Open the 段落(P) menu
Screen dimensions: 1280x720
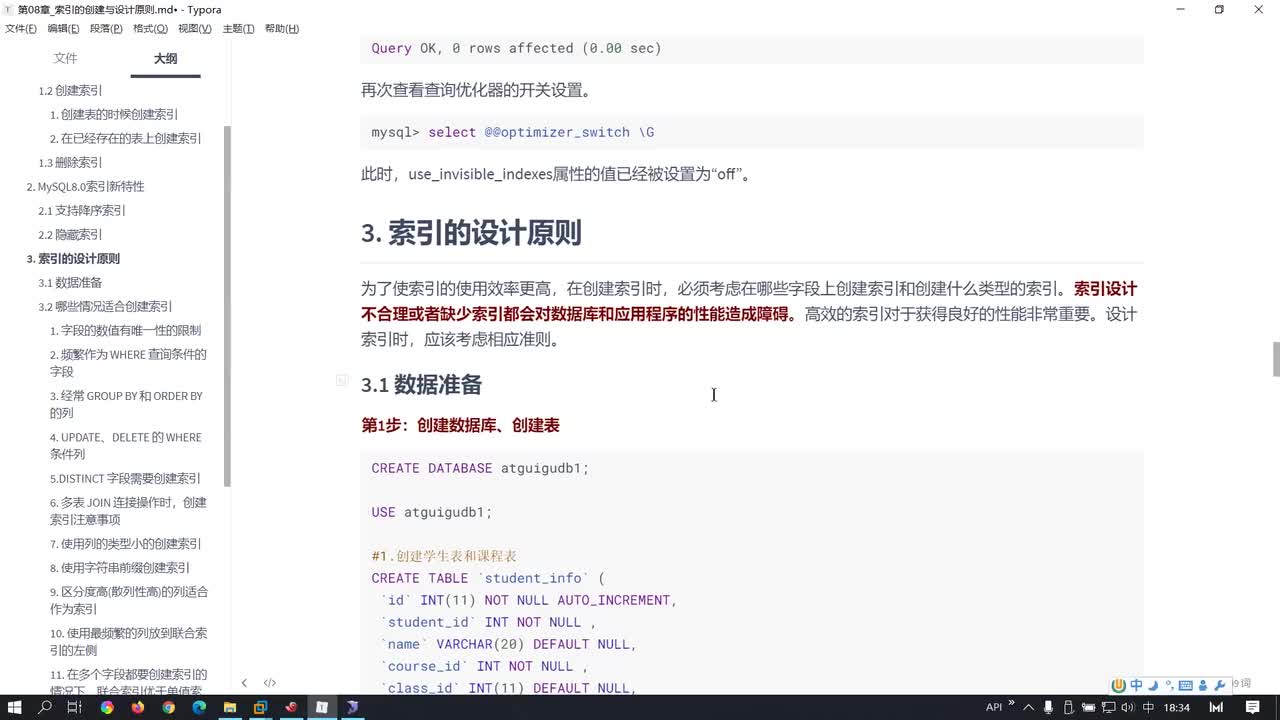pos(106,28)
